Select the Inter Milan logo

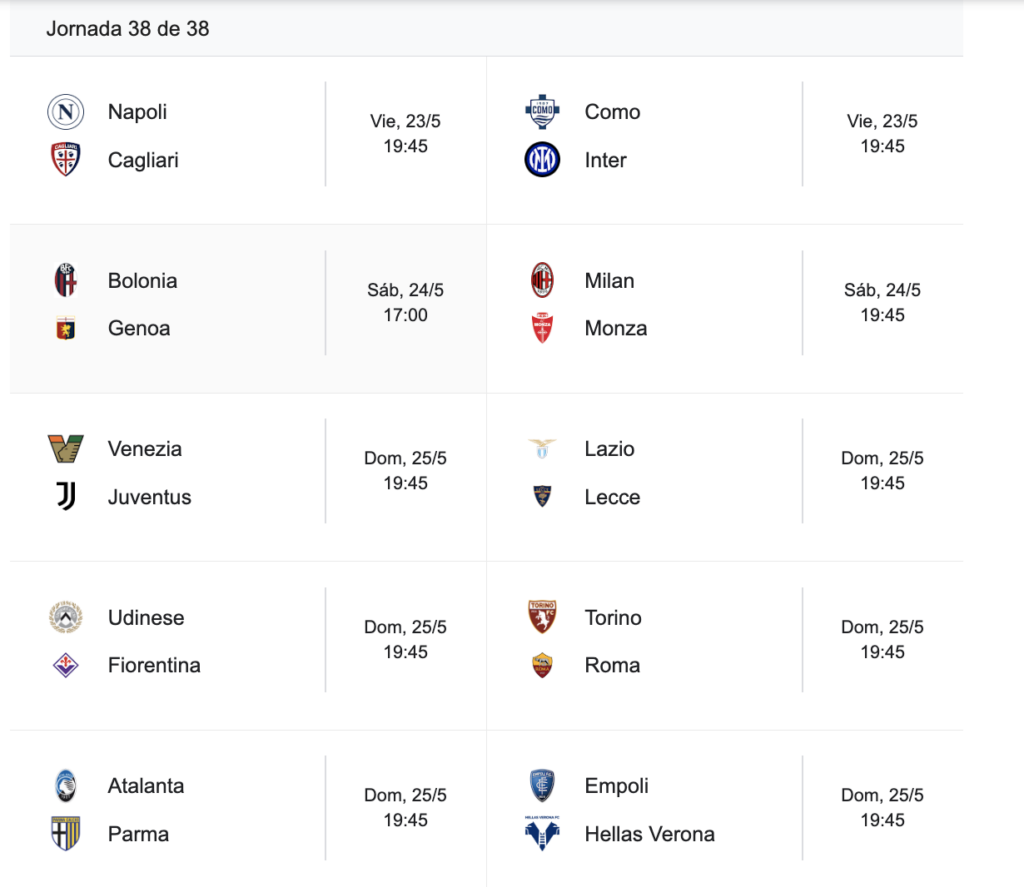542,159
